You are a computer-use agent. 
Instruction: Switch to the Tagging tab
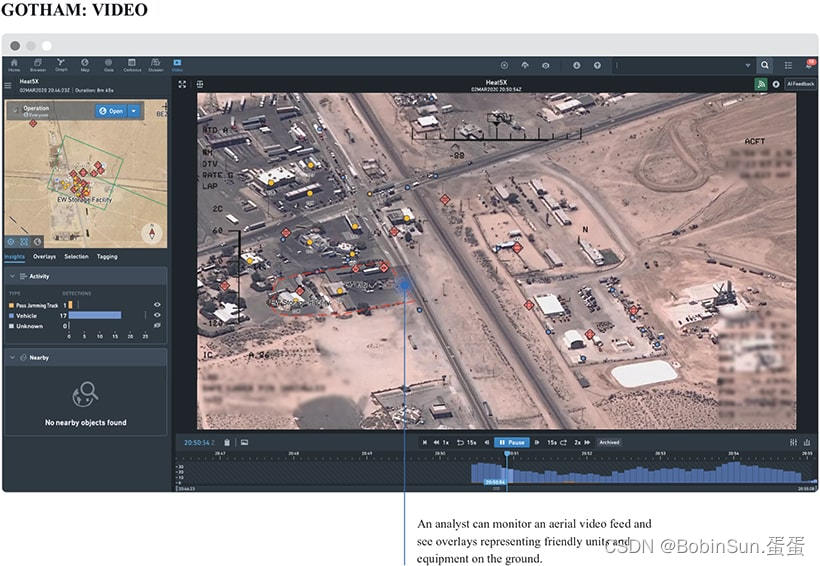tap(106, 257)
